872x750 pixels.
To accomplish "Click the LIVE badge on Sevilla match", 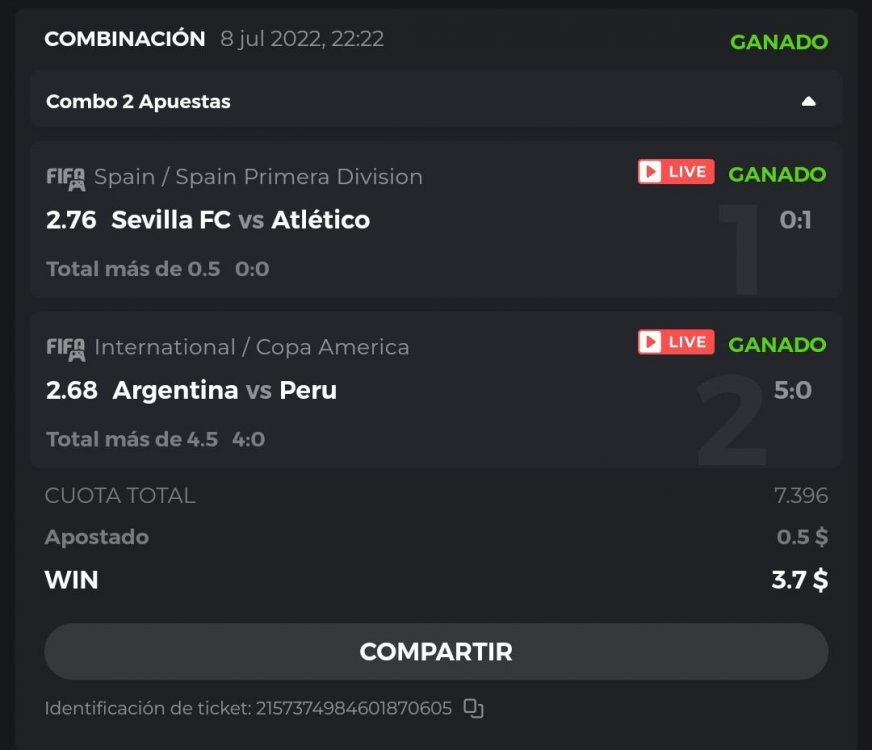I will [x=676, y=172].
